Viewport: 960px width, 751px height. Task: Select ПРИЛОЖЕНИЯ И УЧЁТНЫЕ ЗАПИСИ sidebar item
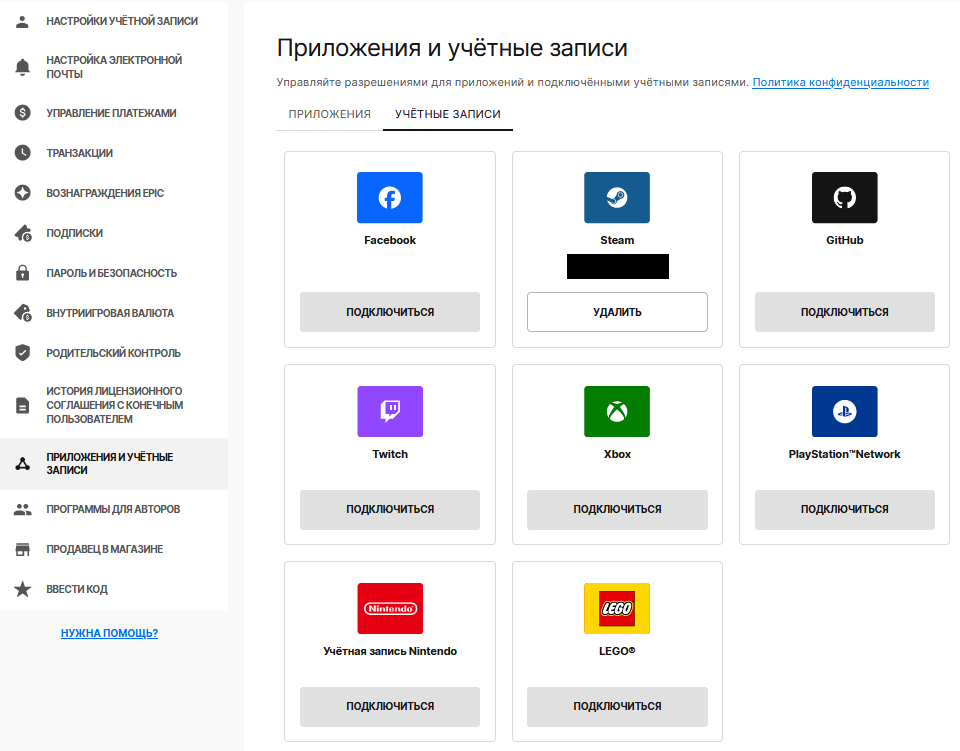(x=114, y=464)
